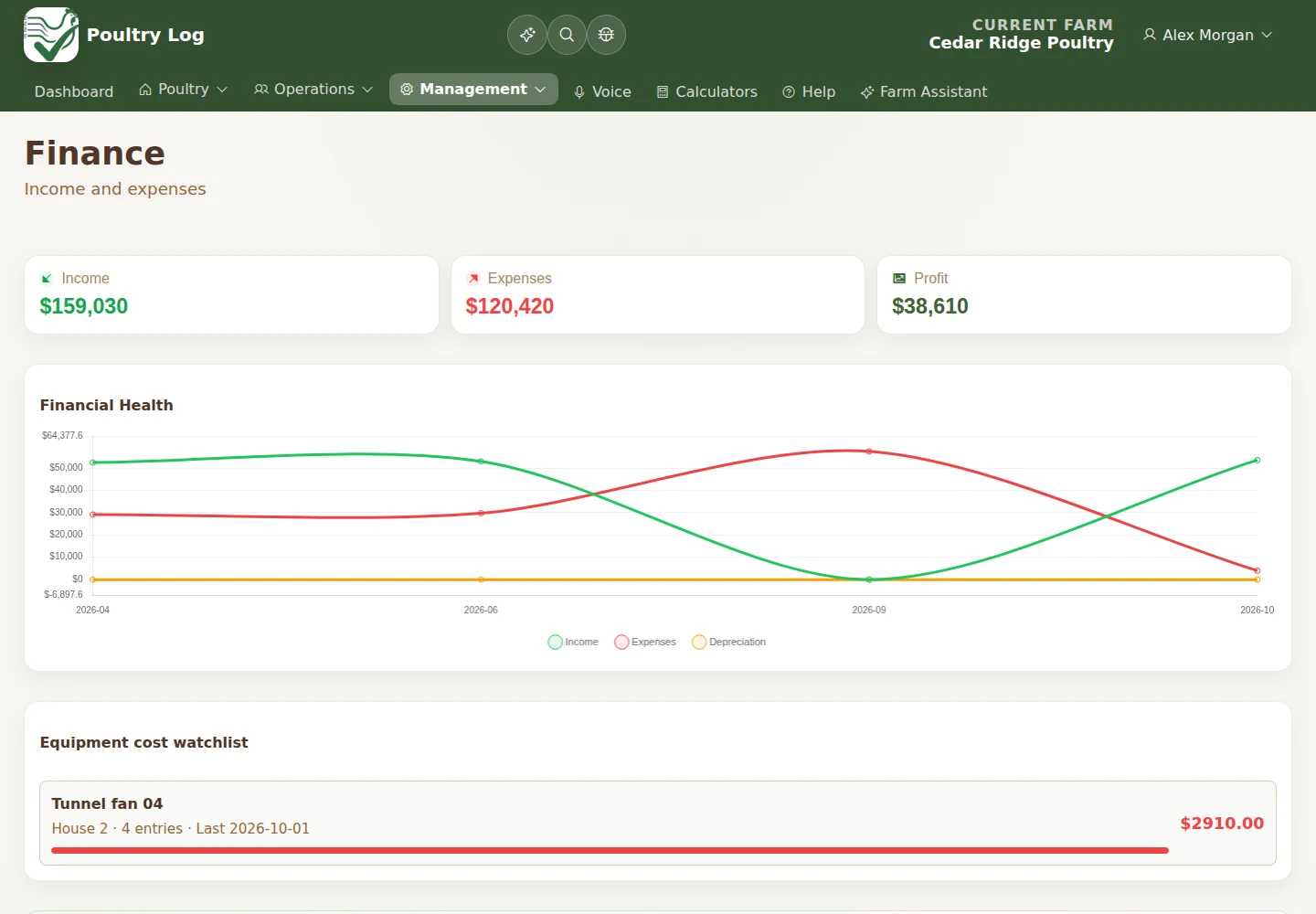Expand the Management dropdown menu
The image size is (1316, 914).
[473, 90]
